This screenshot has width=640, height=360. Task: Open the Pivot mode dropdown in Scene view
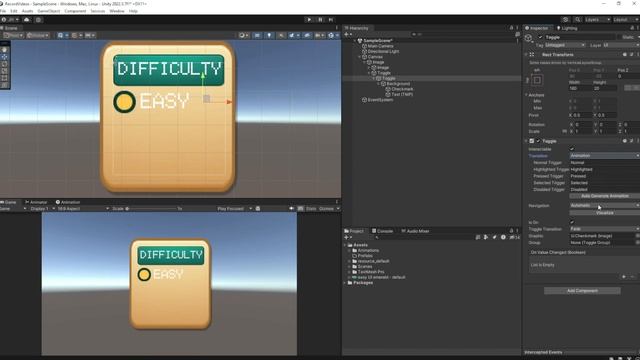pos(13,36)
